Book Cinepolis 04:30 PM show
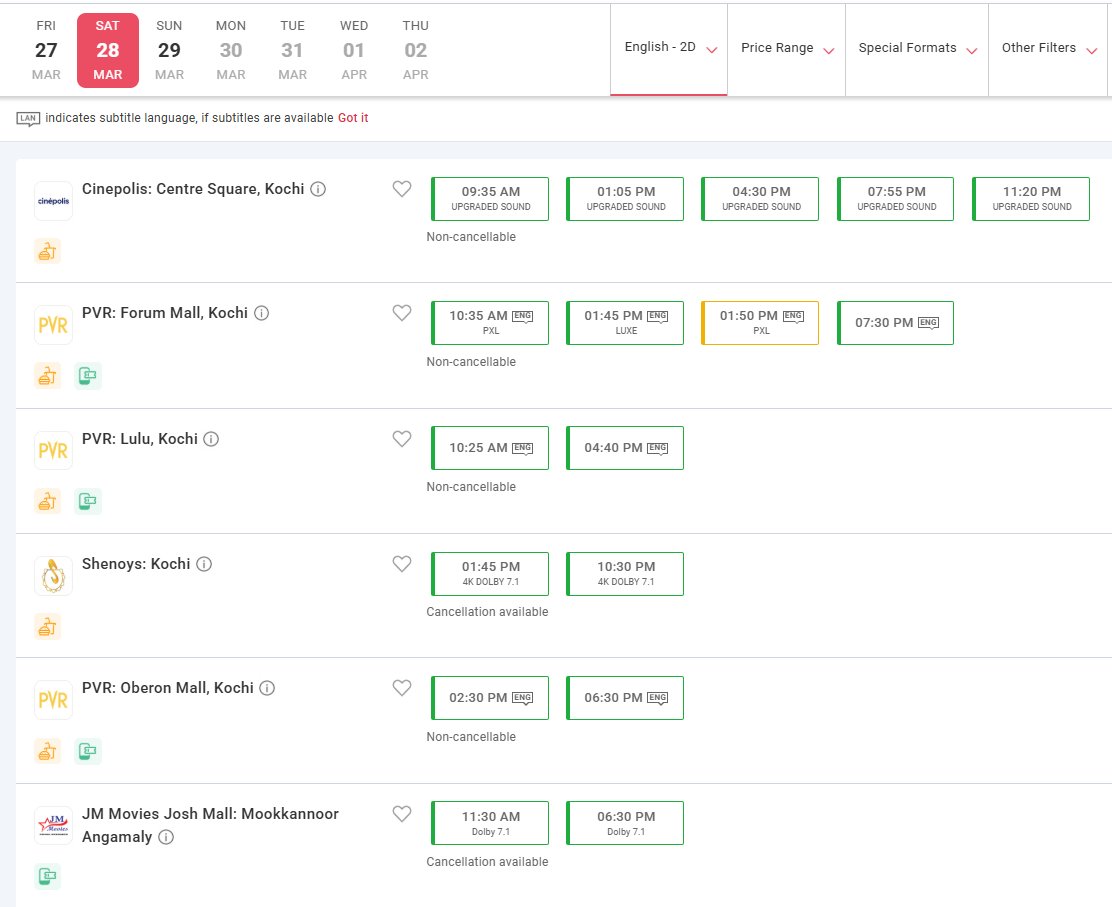This screenshot has height=907, width=1112. pos(760,199)
